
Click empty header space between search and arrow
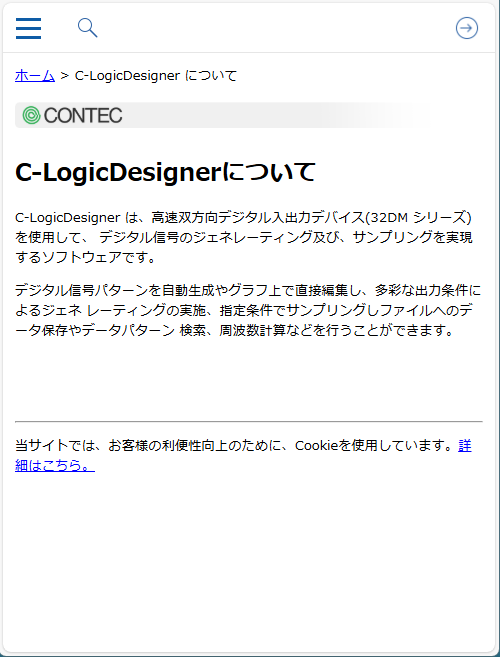coord(277,28)
